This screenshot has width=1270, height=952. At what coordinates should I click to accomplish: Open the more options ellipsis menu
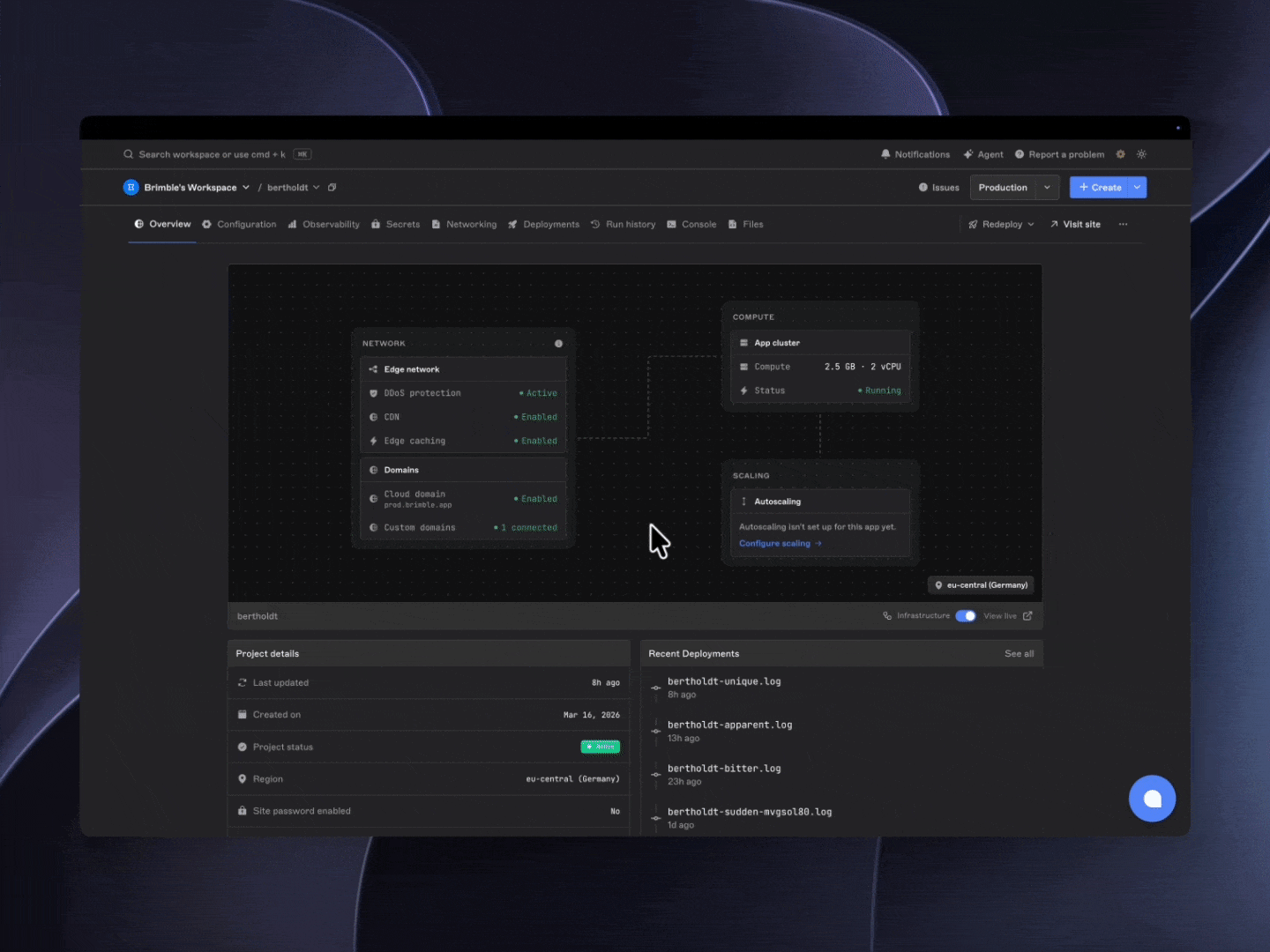point(1123,225)
